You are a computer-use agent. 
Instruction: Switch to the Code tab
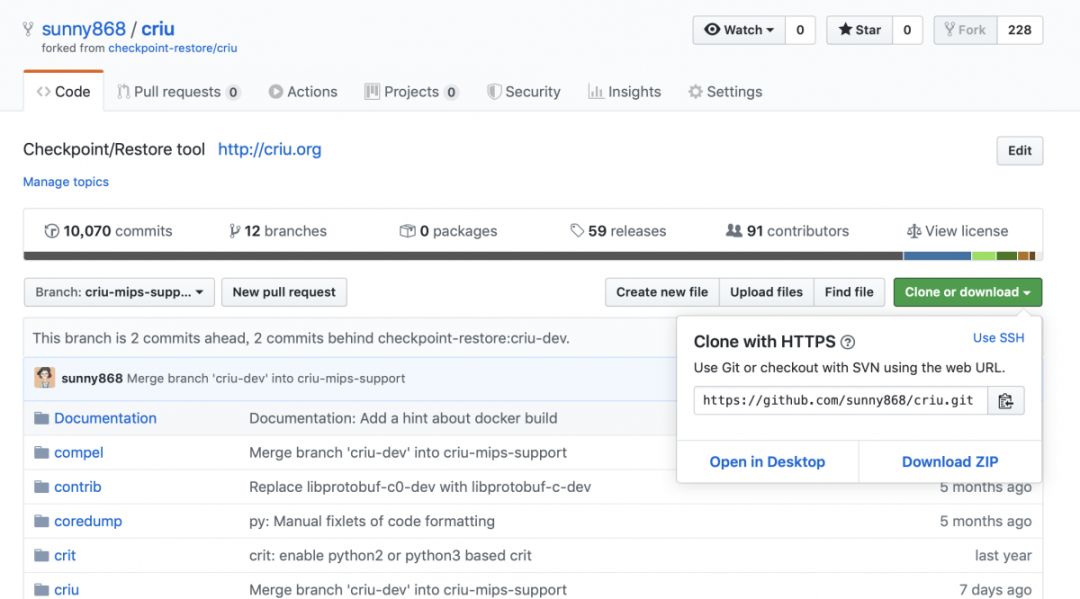63,92
